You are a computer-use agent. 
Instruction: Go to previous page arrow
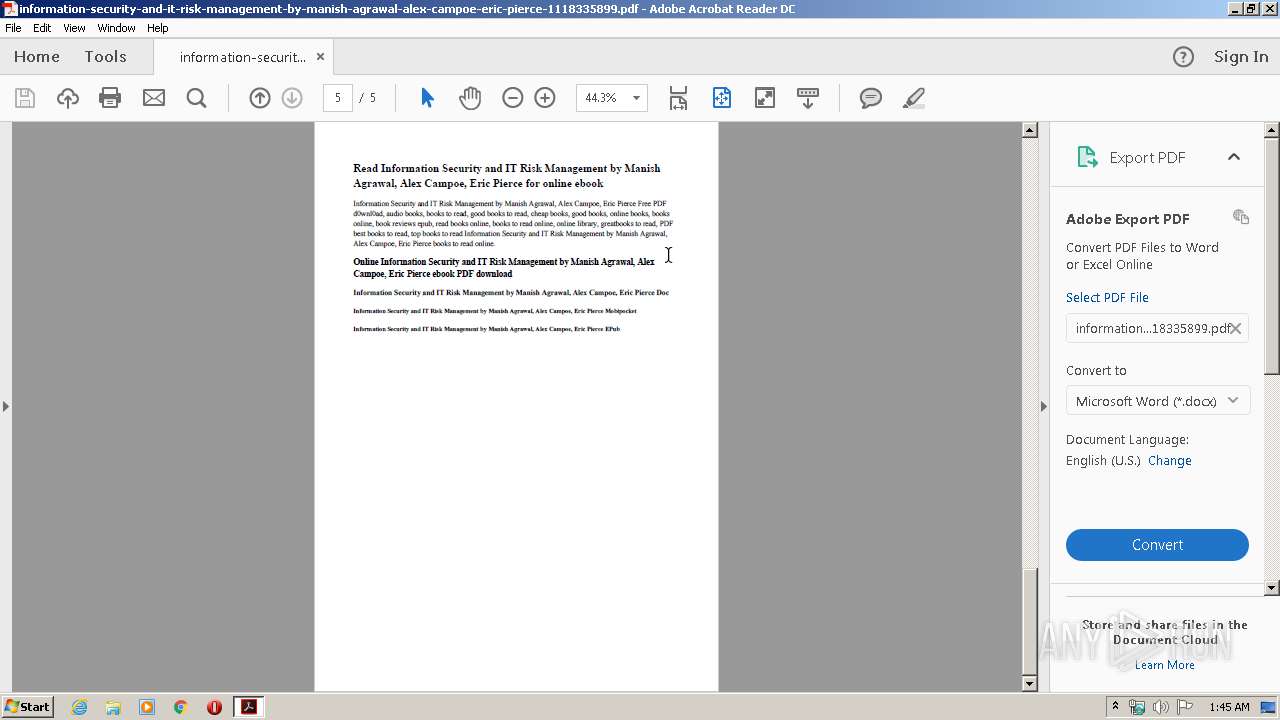pyautogui.click(x=260, y=98)
